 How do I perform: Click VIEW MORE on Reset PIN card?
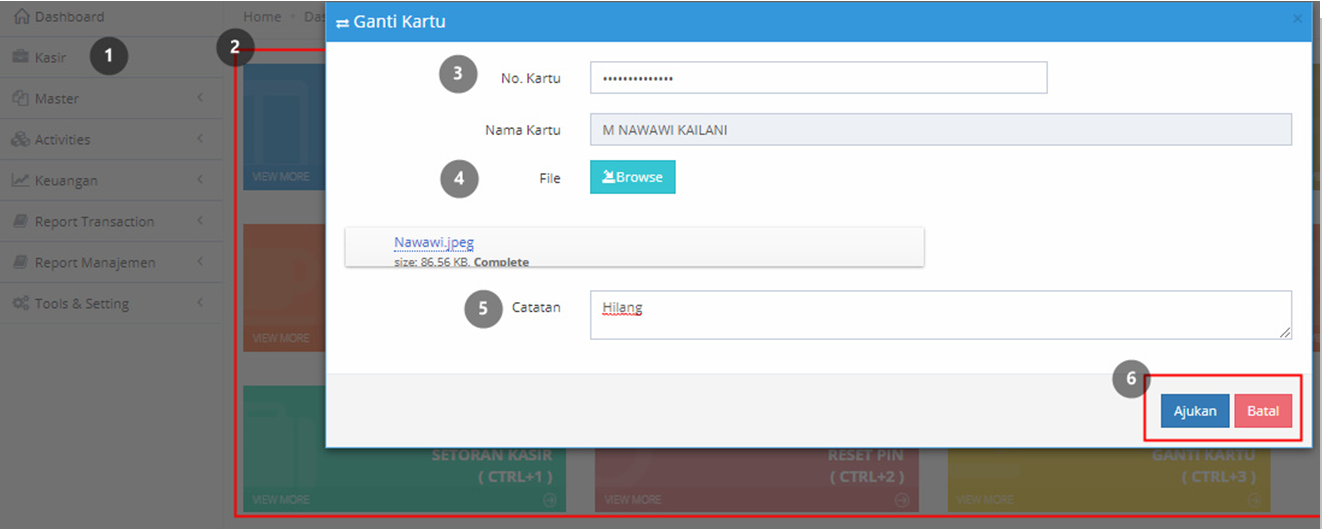click(x=633, y=499)
